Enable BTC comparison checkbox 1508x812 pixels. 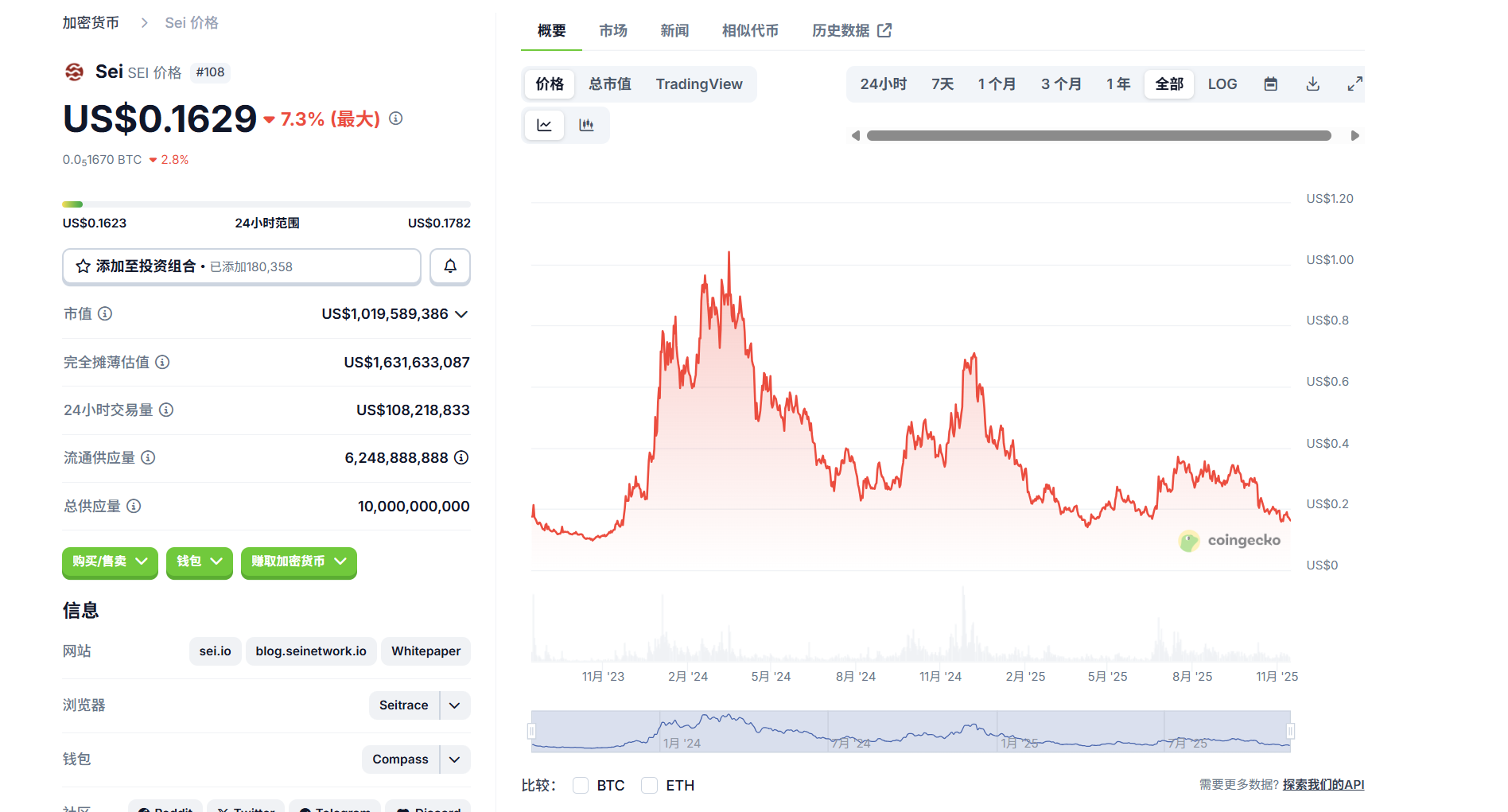tap(581, 786)
